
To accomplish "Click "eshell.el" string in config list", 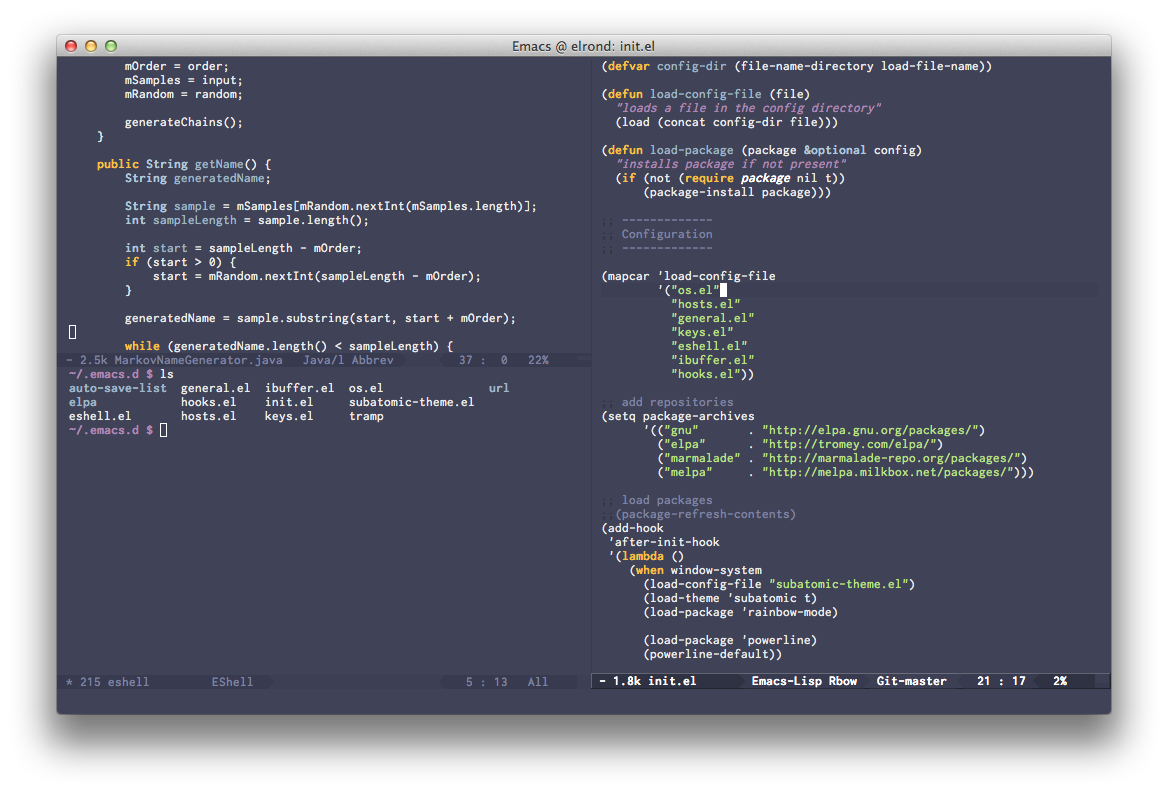I will point(709,346).
